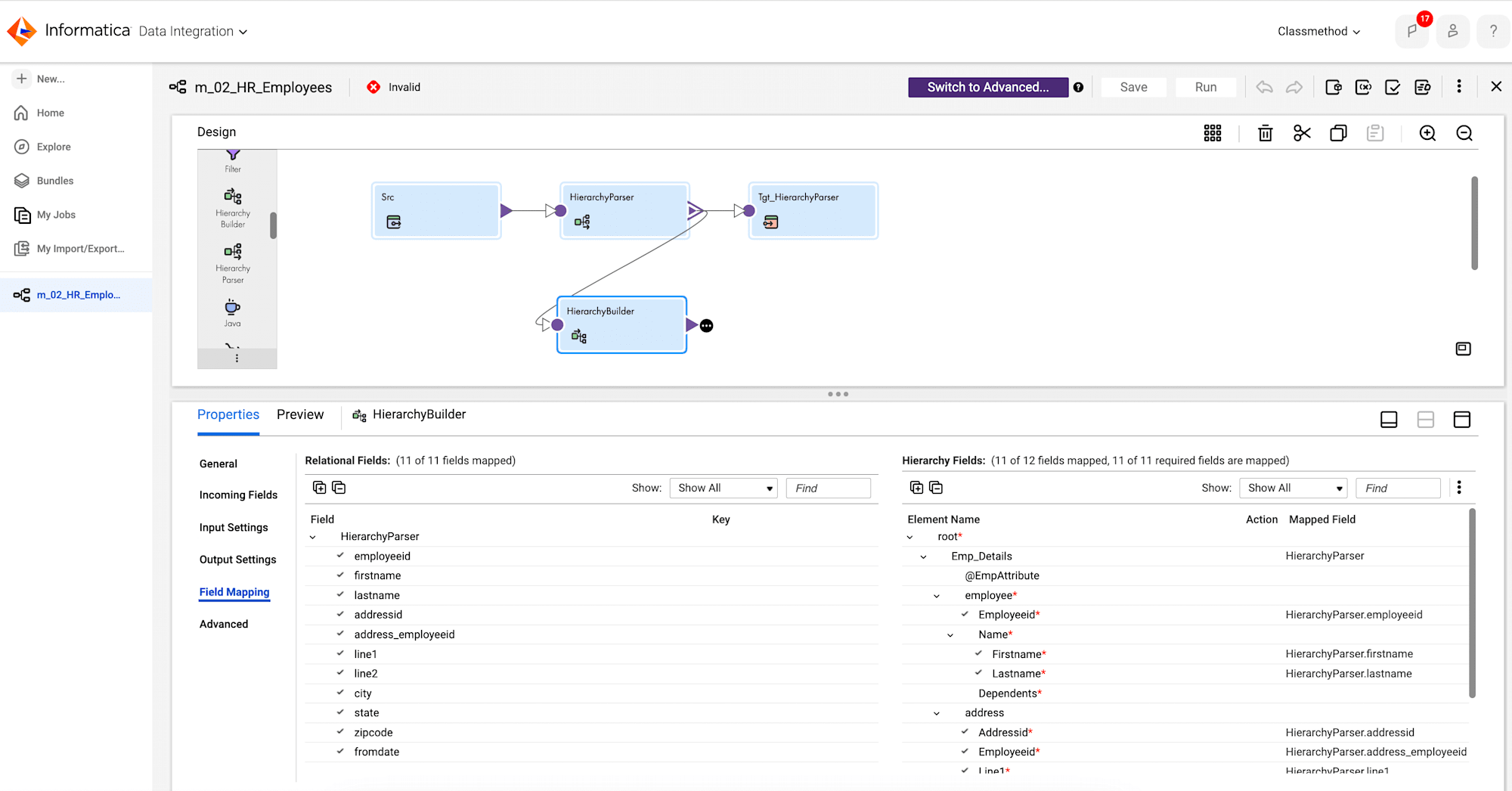Screen dimensions: 1512x791
Task: Open hierarchy fields kebab menu
Action: click(1459, 488)
